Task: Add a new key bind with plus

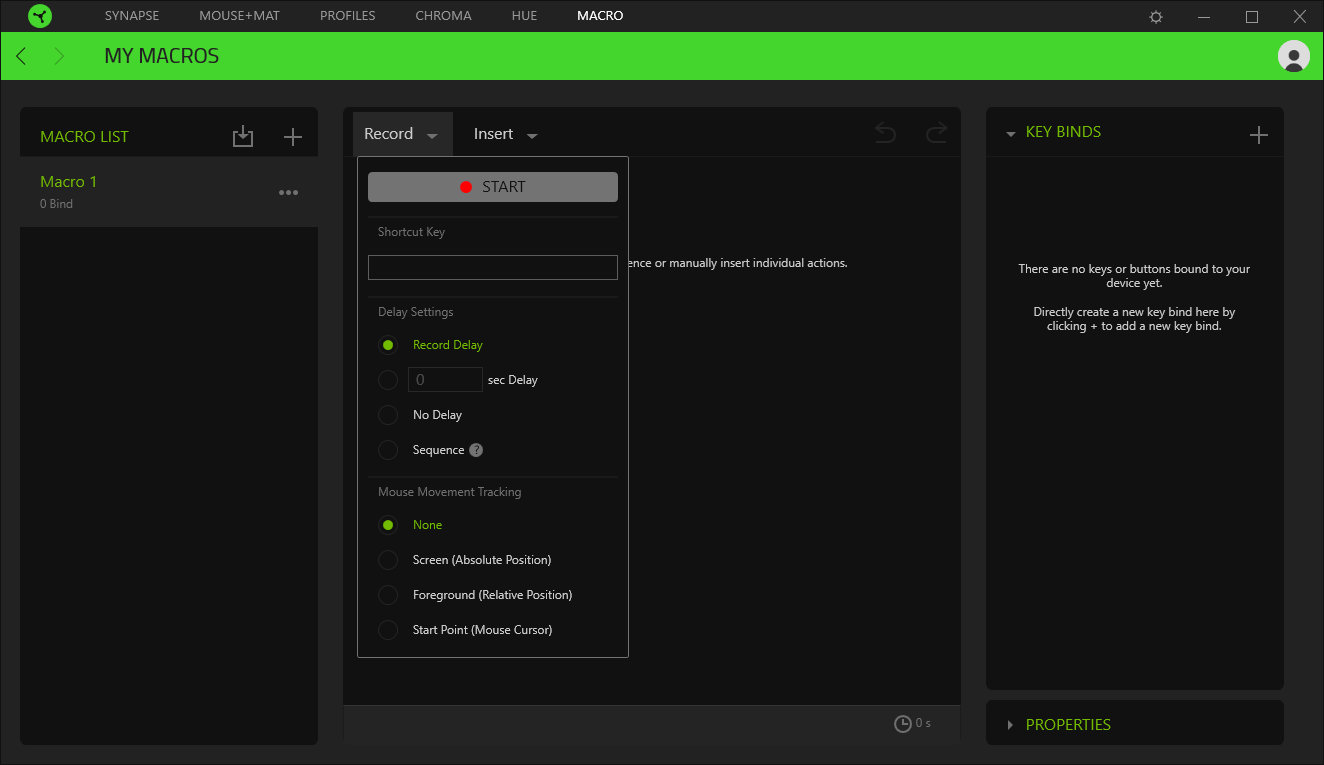Action: [x=1259, y=135]
